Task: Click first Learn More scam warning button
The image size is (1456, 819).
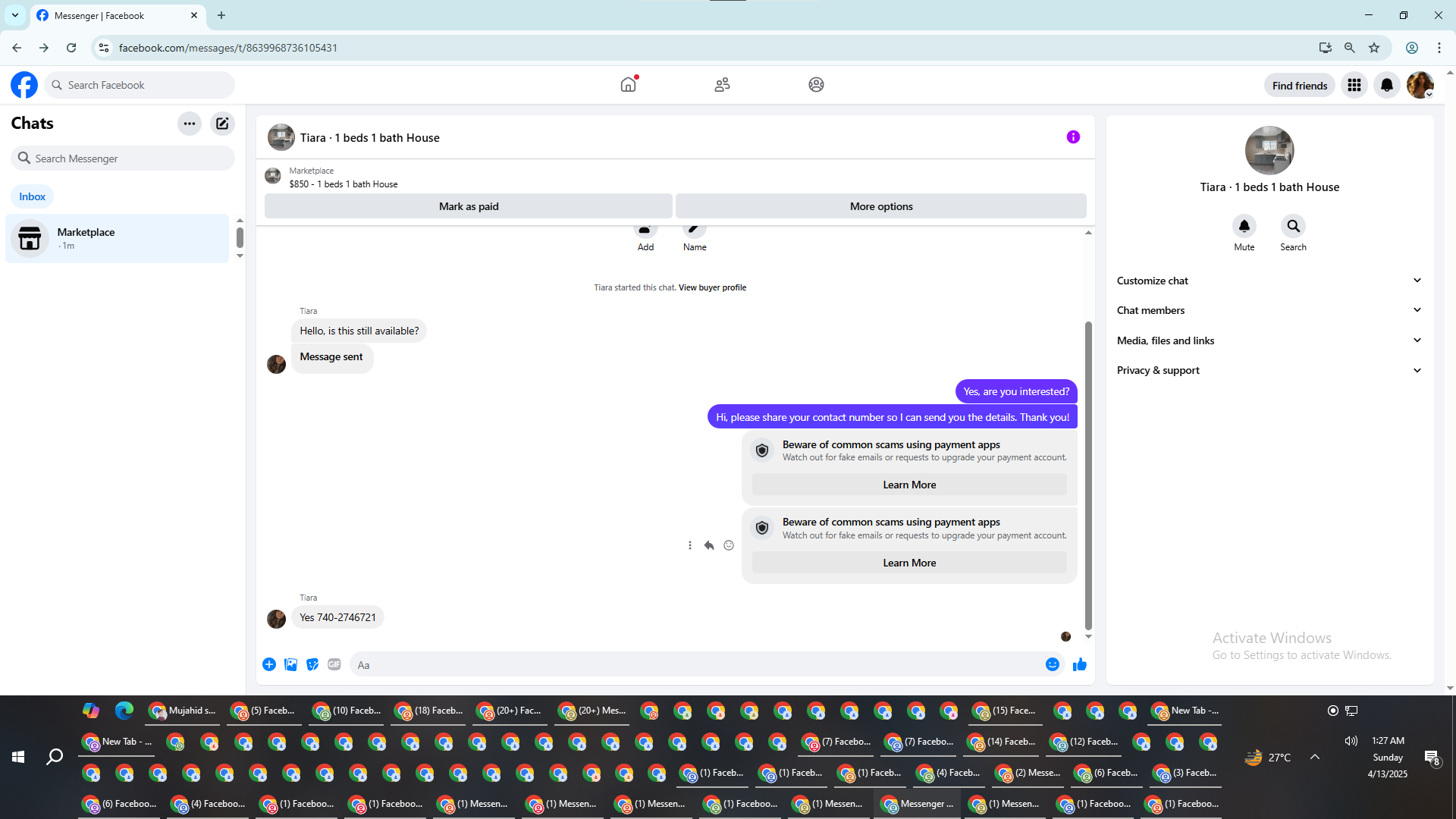Action: pos(909,485)
